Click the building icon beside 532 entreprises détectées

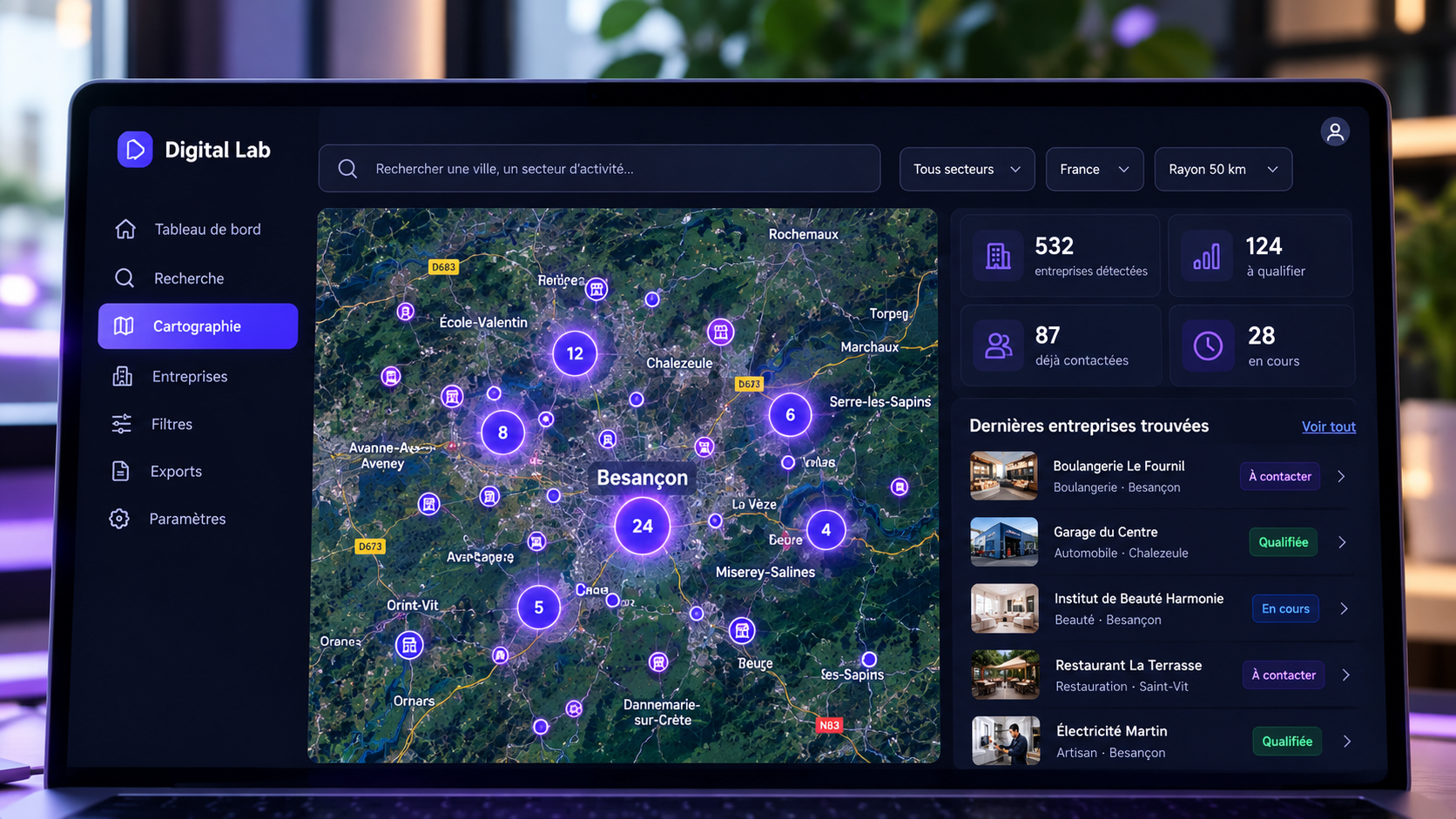[998, 256]
